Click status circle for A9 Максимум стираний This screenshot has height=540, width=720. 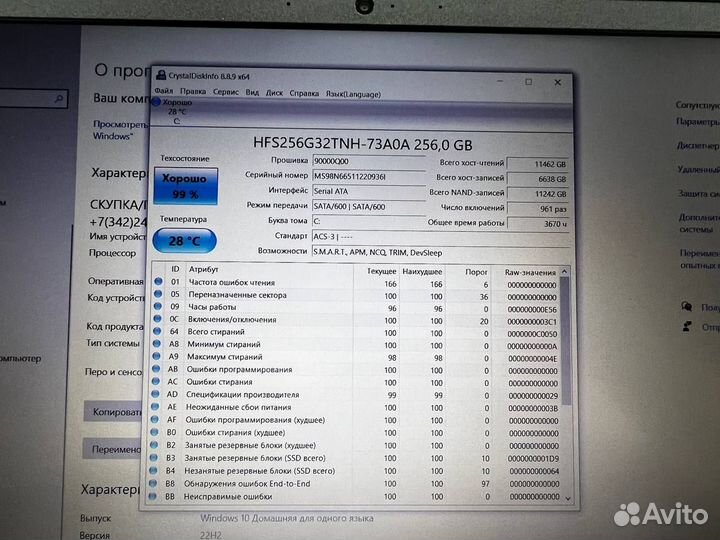pos(156,355)
